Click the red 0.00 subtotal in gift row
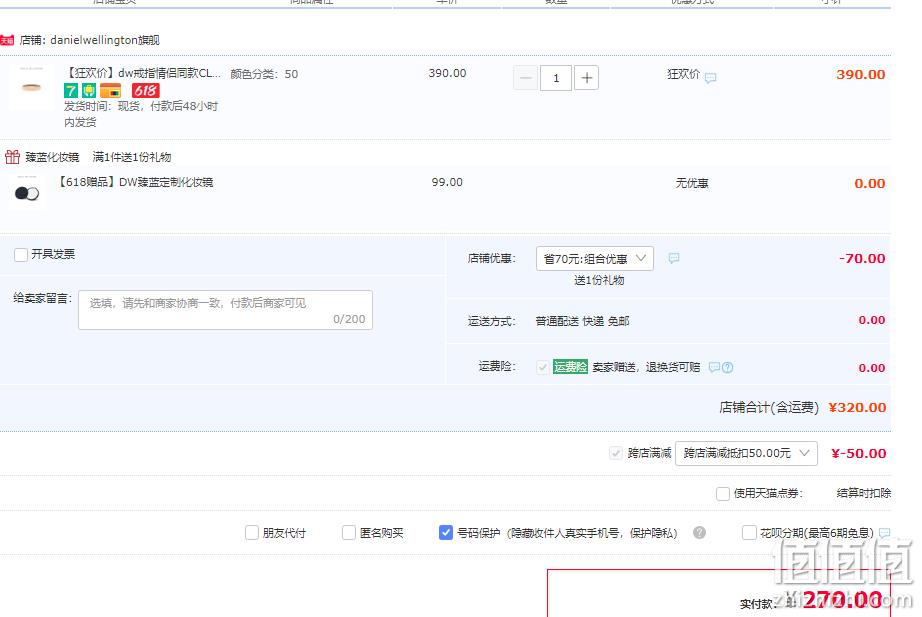922x617 pixels. 870,184
